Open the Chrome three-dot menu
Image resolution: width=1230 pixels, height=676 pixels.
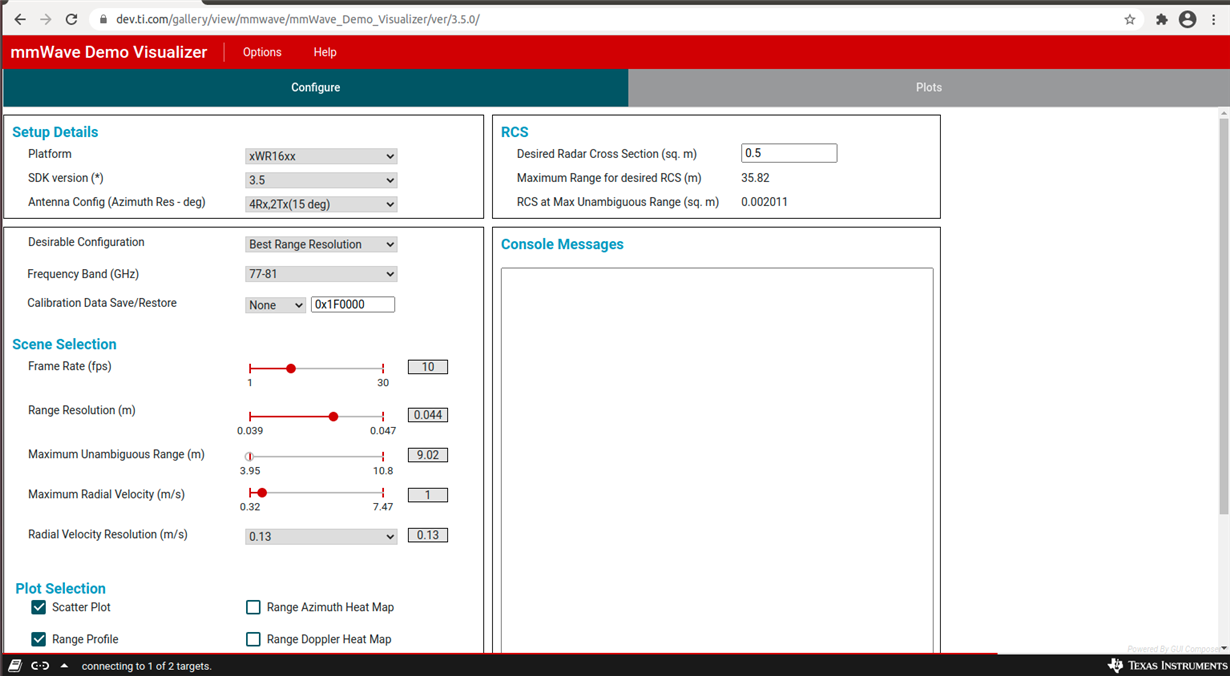point(1215,19)
